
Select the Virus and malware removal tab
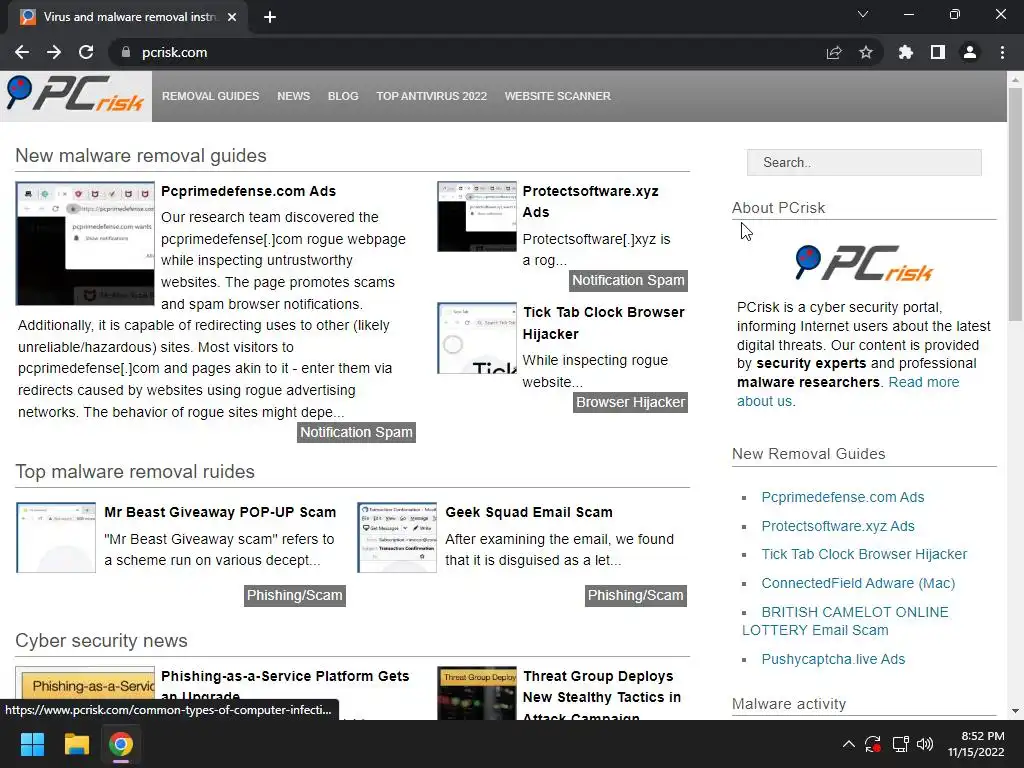tap(128, 17)
